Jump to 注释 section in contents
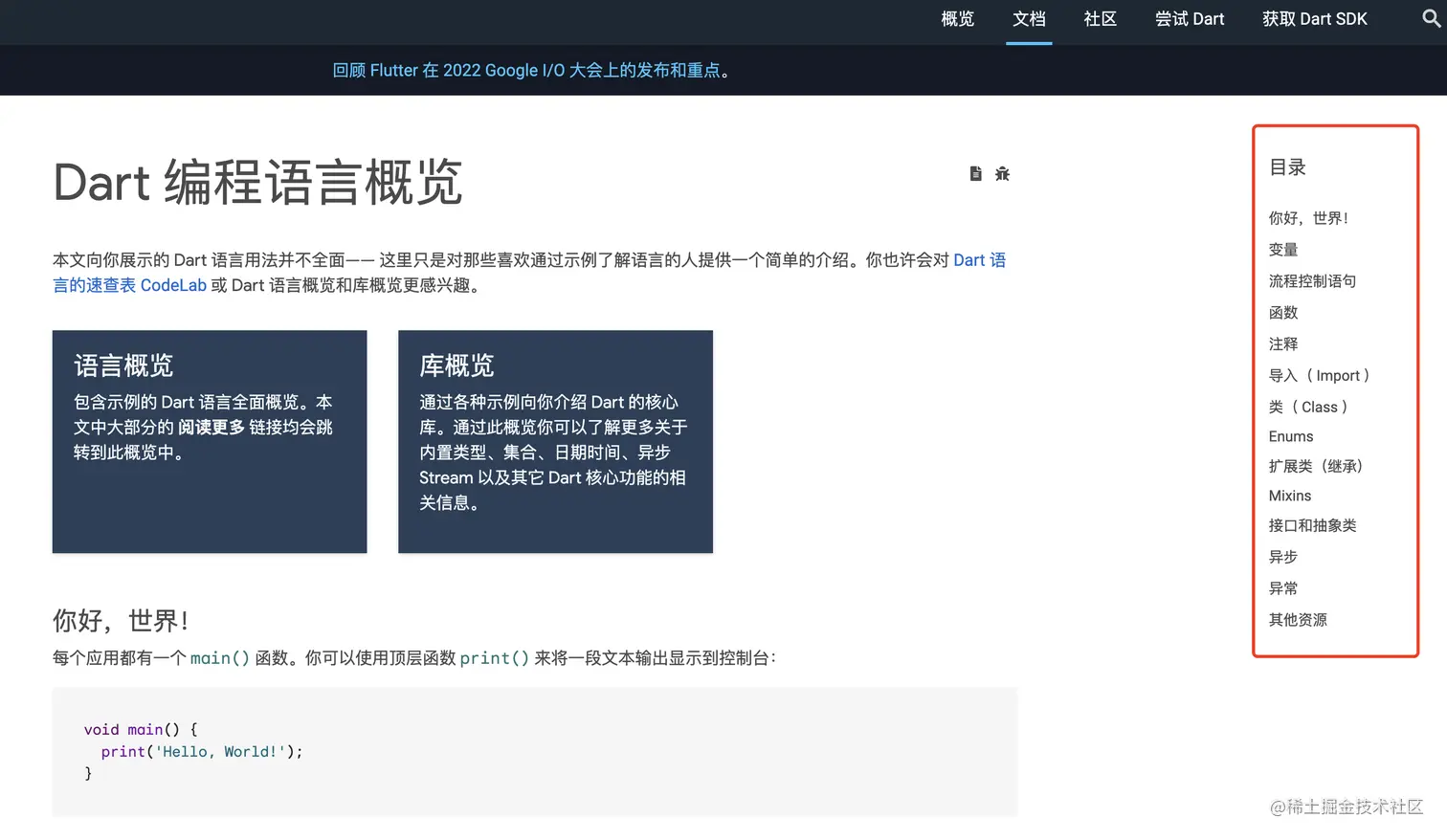1447x840 pixels. point(1283,344)
